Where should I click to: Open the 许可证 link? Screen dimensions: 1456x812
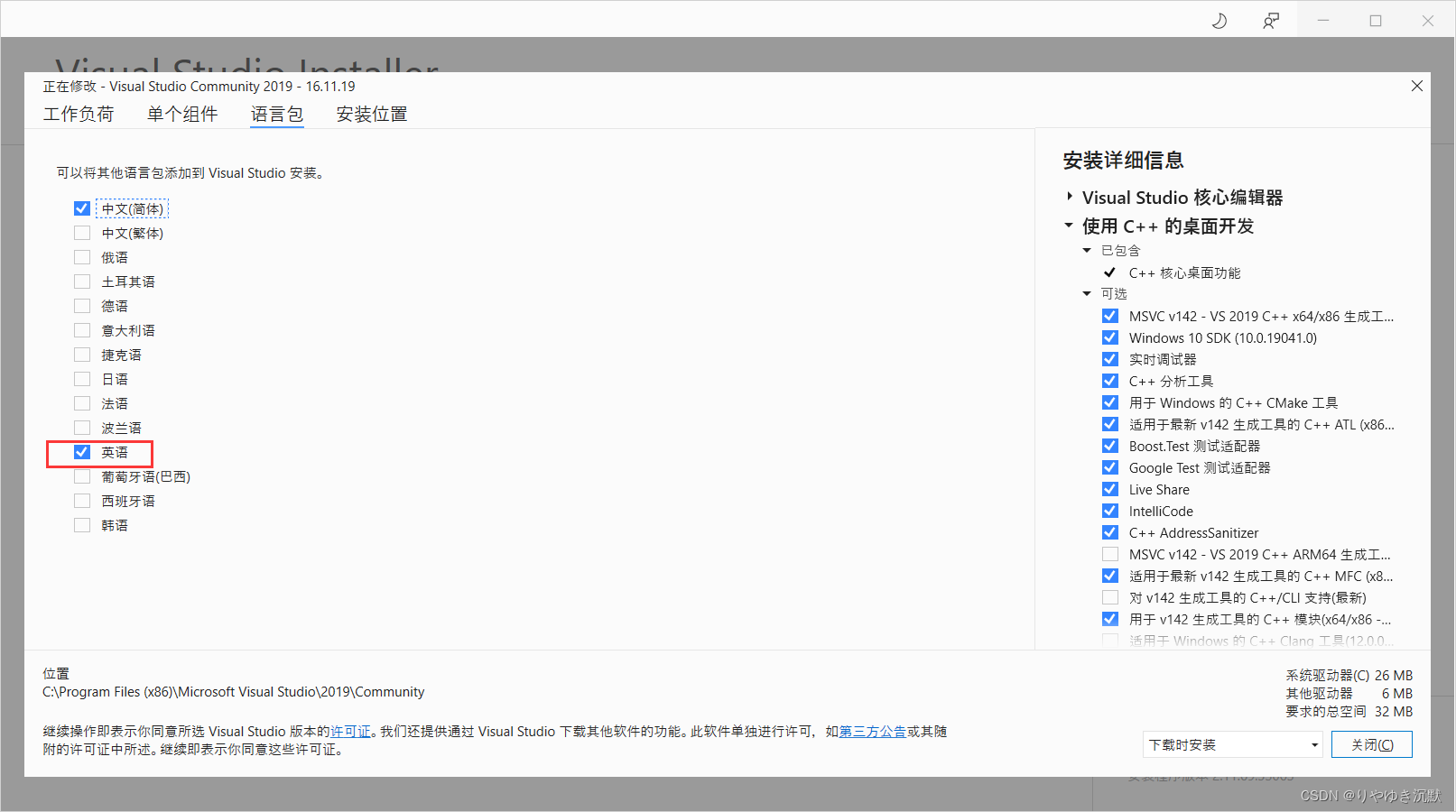[x=350, y=732]
